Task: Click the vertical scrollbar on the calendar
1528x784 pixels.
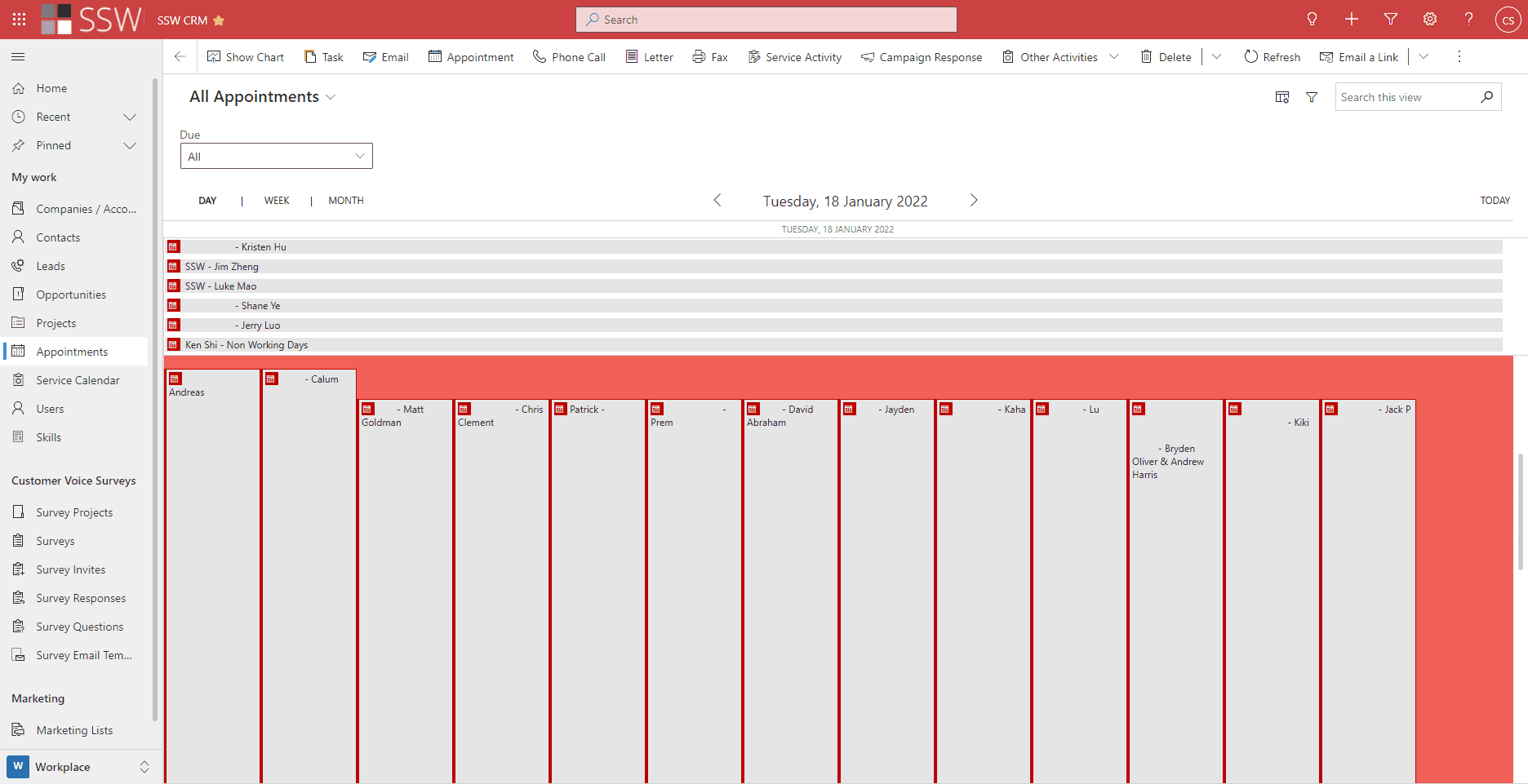Action: pos(1520,511)
